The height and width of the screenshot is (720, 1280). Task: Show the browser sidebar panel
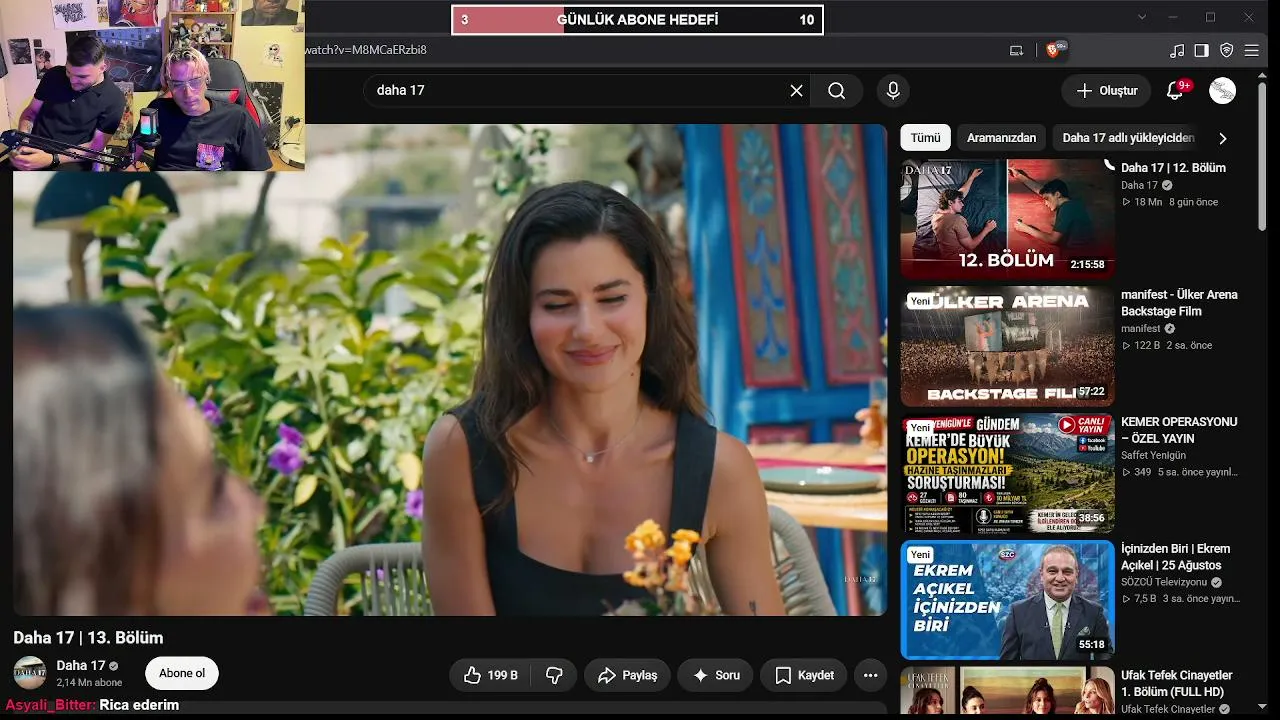click(x=1202, y=50)
